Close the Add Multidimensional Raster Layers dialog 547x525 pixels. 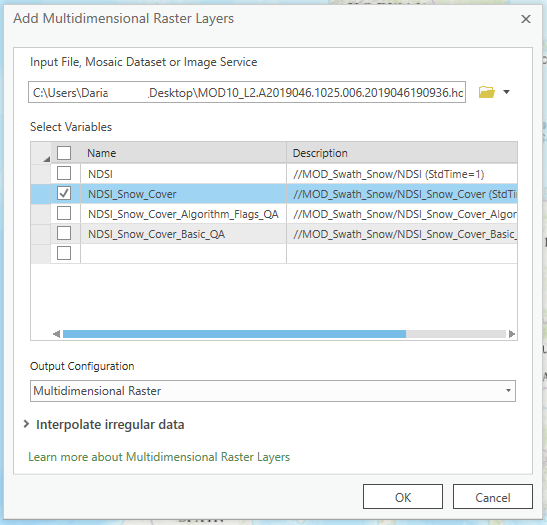pos(526,19)
